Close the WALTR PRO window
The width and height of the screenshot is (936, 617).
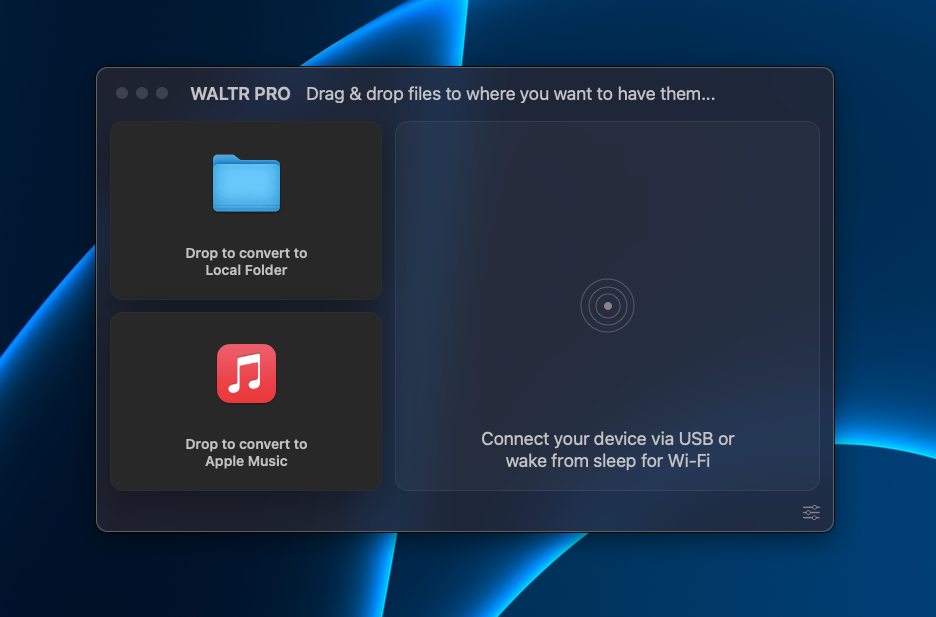(122, 93)
